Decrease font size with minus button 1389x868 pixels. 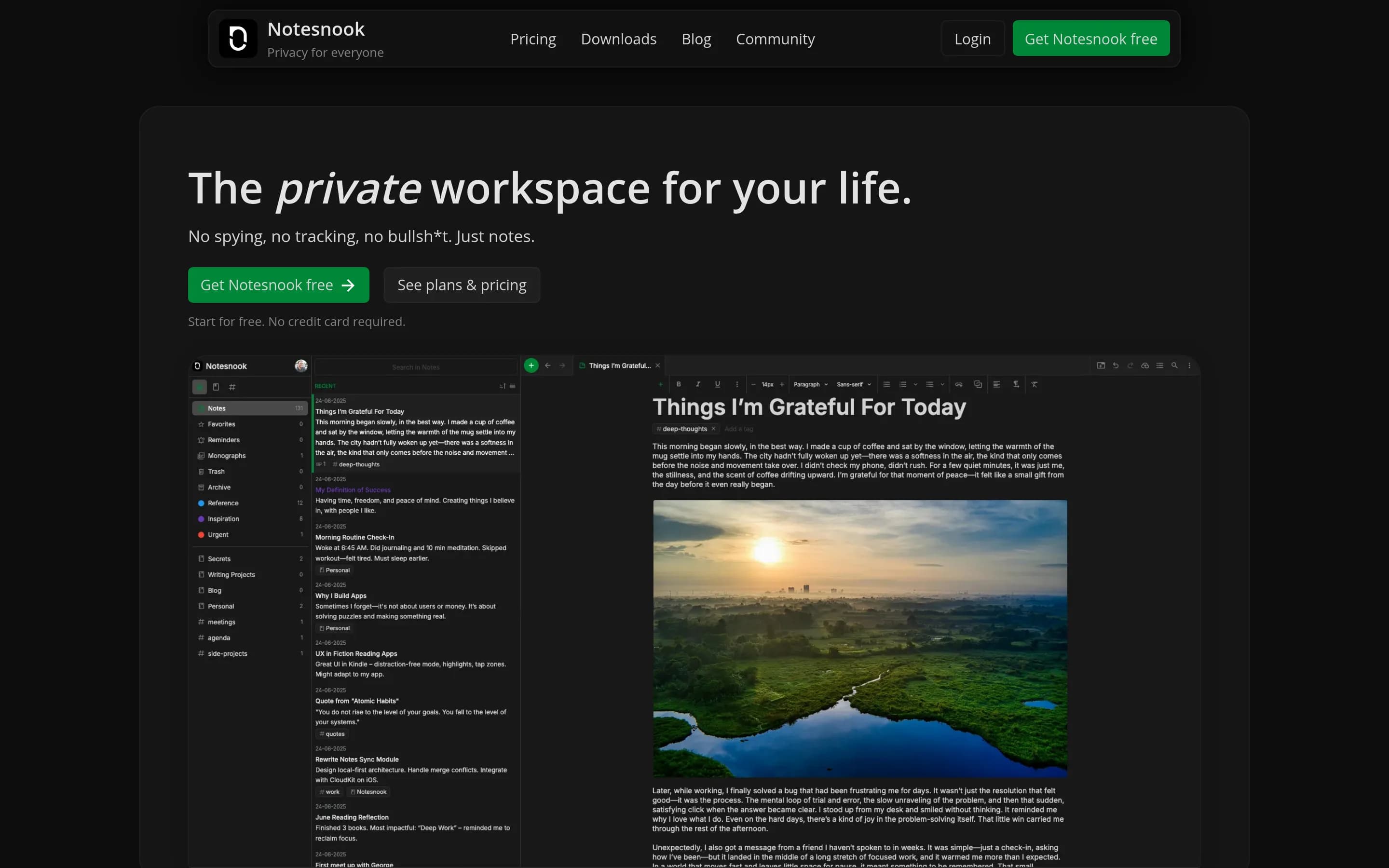pyautogui.click(x=753, y=384)
